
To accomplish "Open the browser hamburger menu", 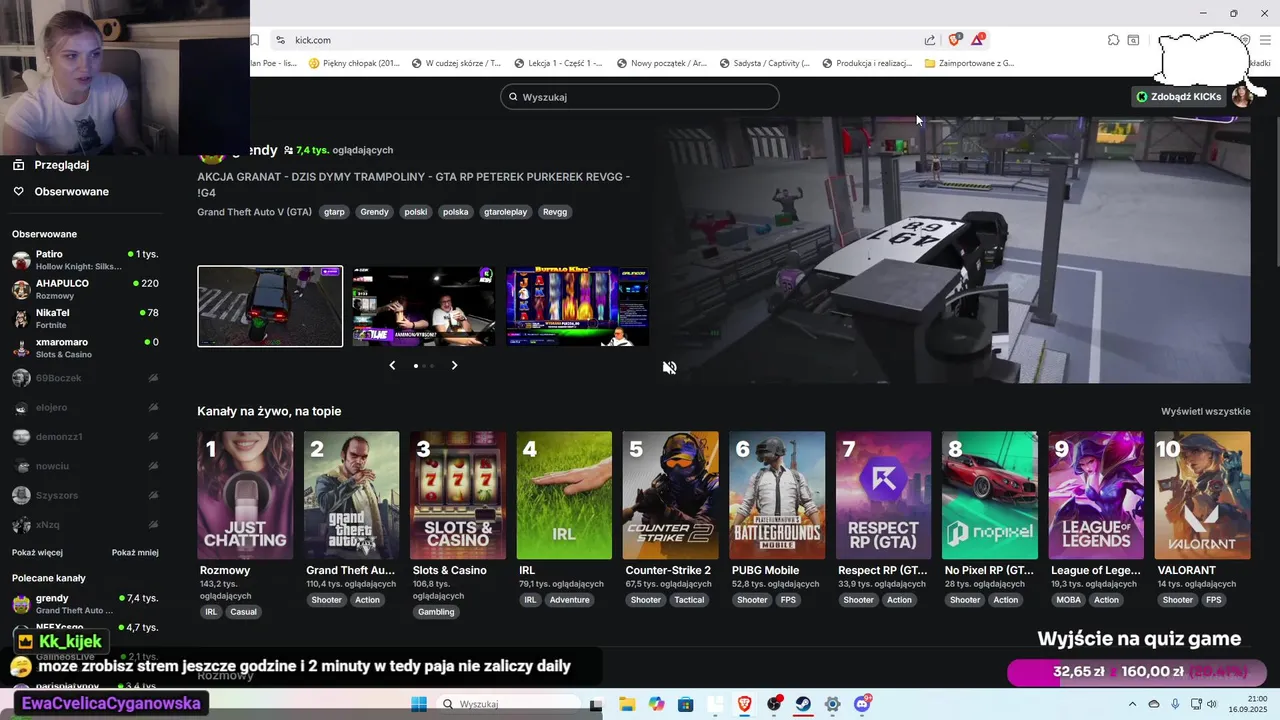I will pos(1265,40).
